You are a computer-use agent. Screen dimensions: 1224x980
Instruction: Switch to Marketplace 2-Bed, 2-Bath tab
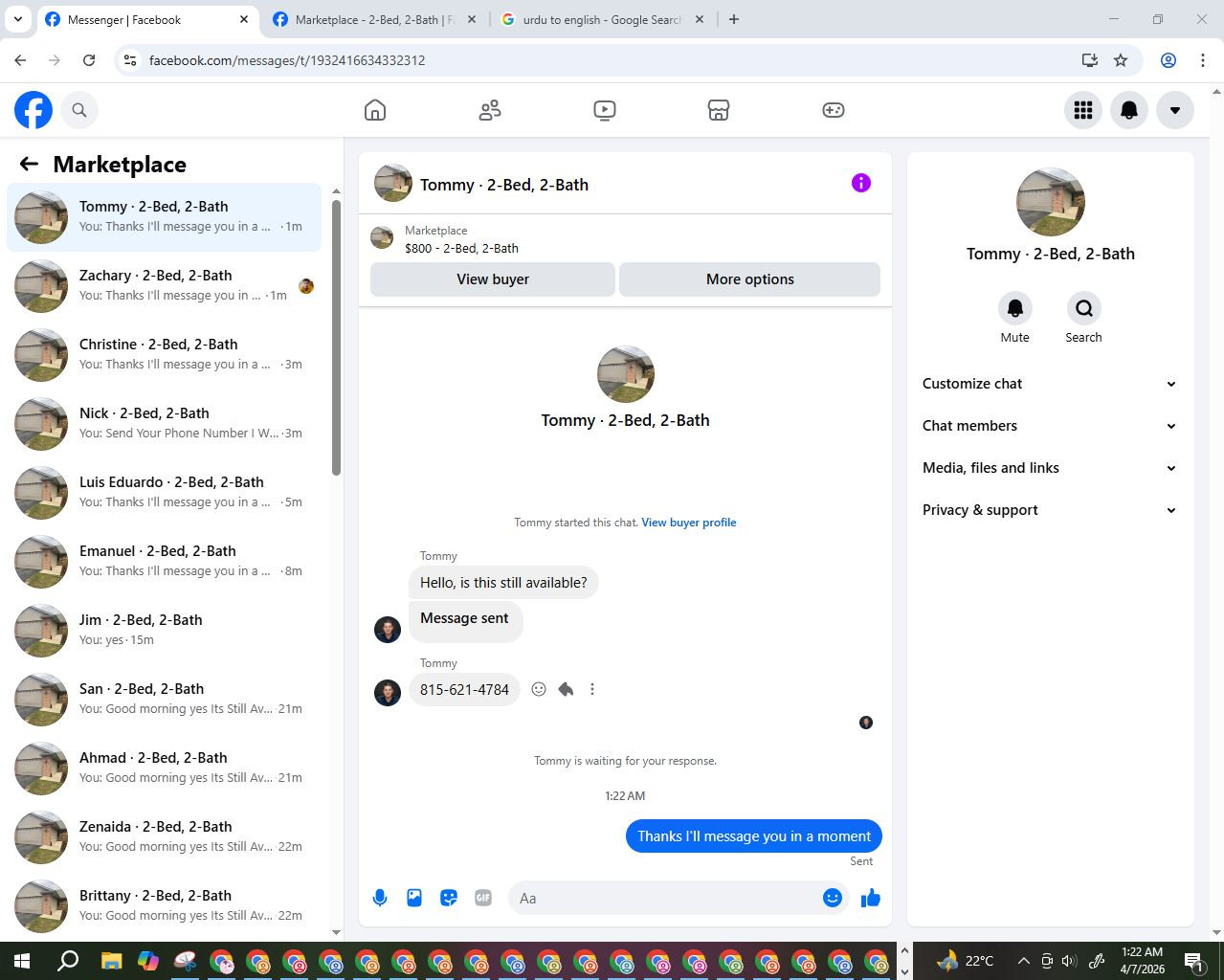(x=374, y=19)
